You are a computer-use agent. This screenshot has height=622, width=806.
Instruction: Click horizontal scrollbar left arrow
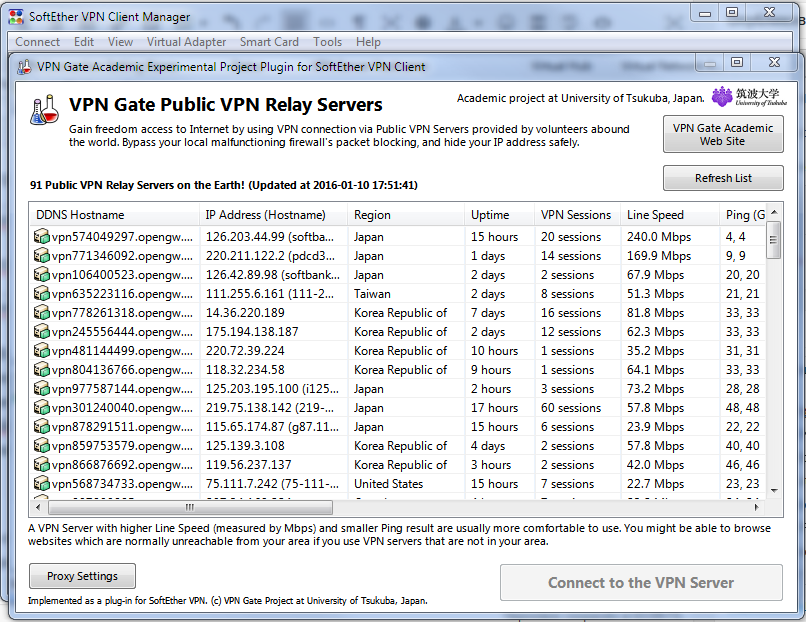[38, 507]
